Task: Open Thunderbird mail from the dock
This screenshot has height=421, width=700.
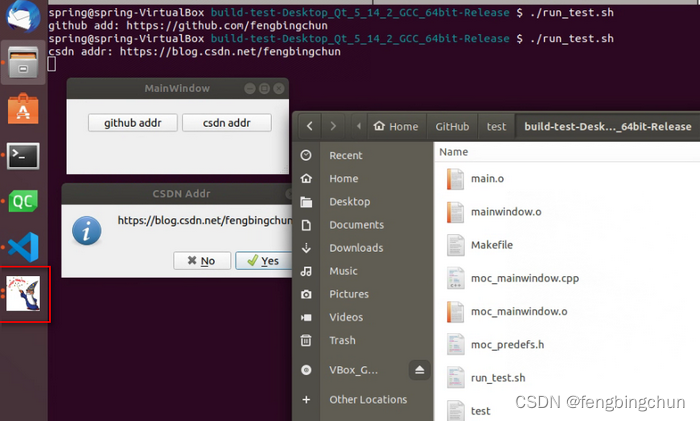Action: click(23, 17)
